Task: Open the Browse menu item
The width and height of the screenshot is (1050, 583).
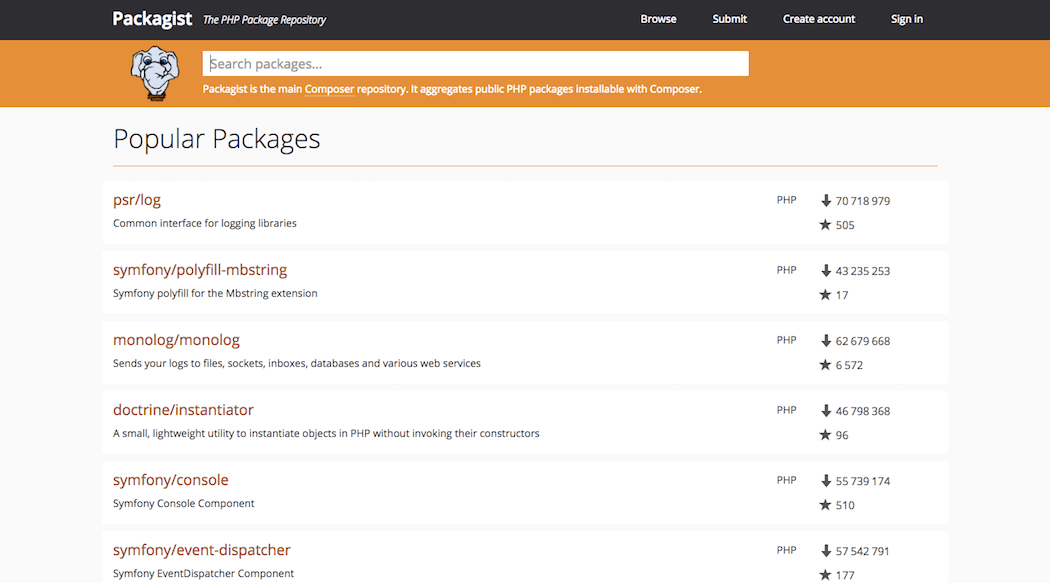Action: click(658, 19)
